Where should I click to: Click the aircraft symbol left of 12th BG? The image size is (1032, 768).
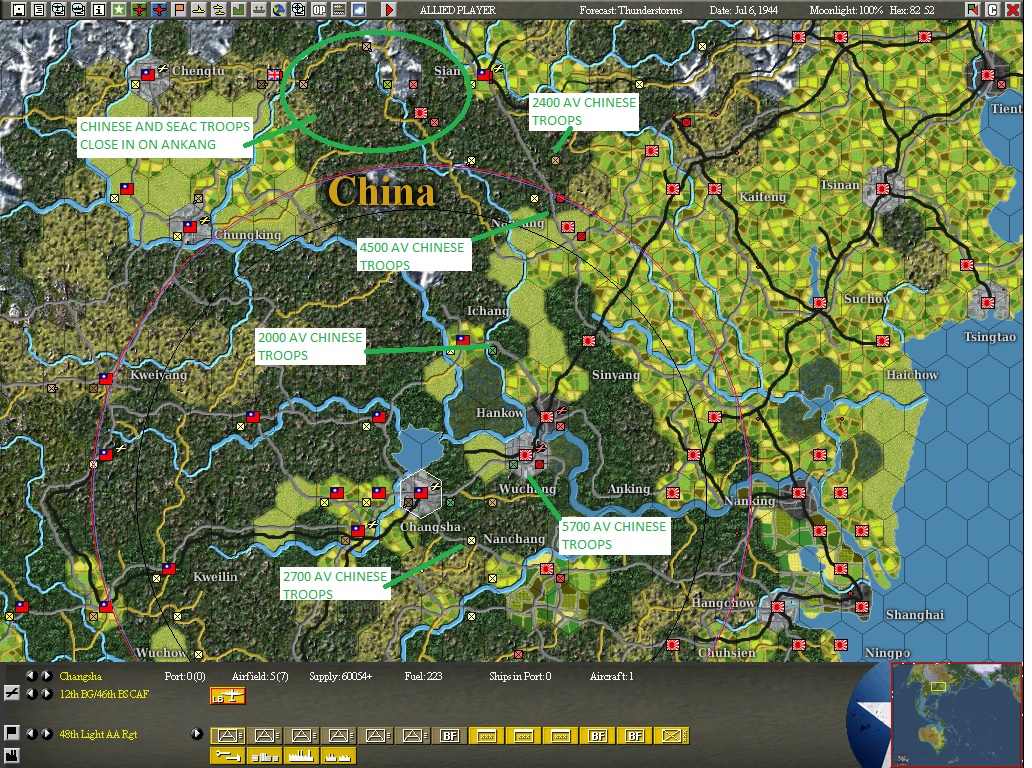click(12, 693)
